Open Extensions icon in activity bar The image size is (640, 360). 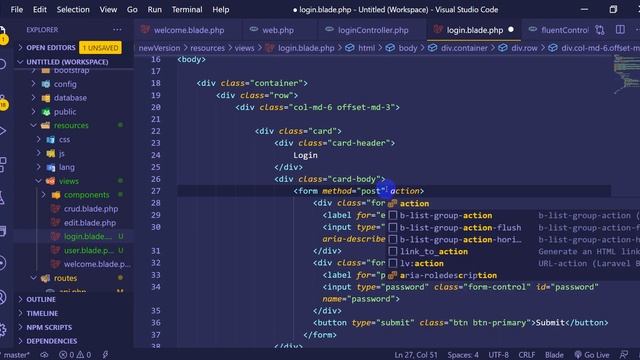click(3, 164)
